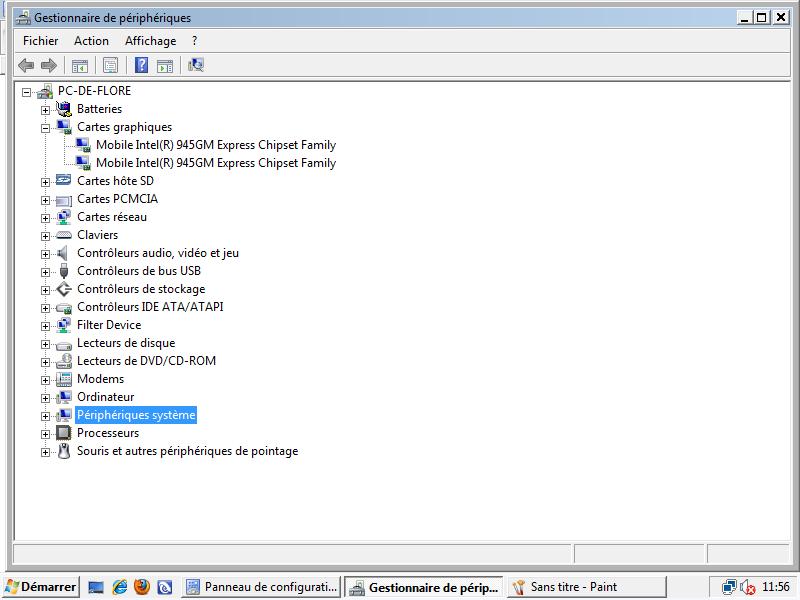Click the 11:56 system clock
The image size is (800, 600).
(776, 587)
